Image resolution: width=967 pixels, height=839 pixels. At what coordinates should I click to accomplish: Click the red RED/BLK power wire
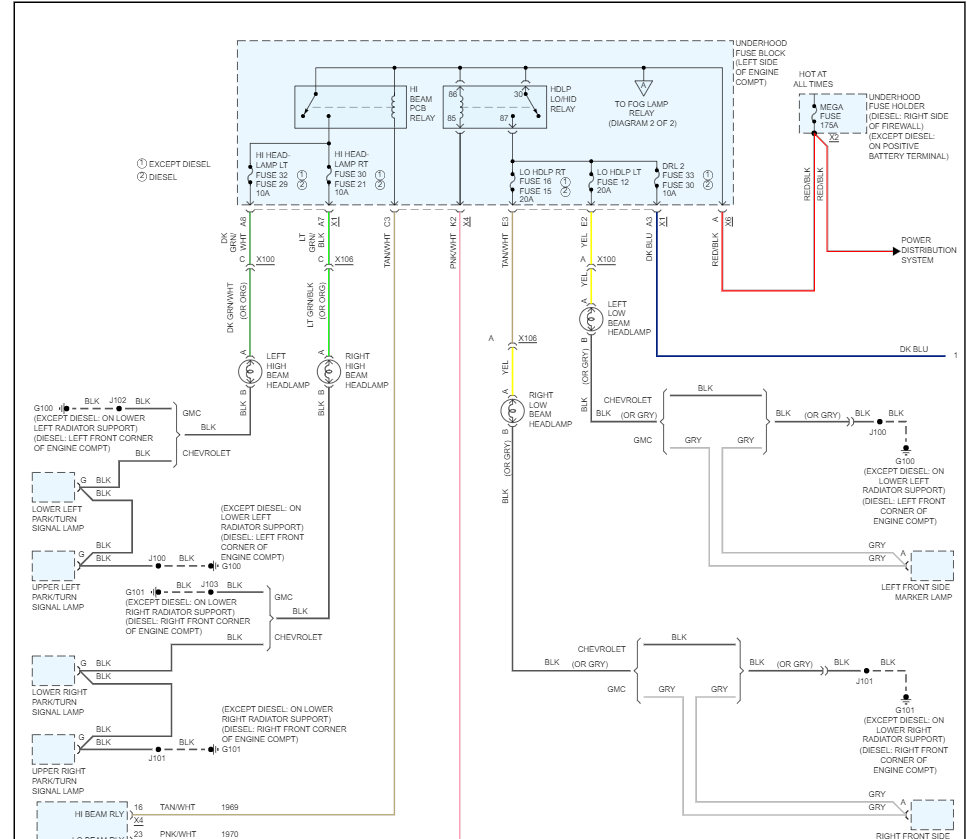tap(768, 290)
